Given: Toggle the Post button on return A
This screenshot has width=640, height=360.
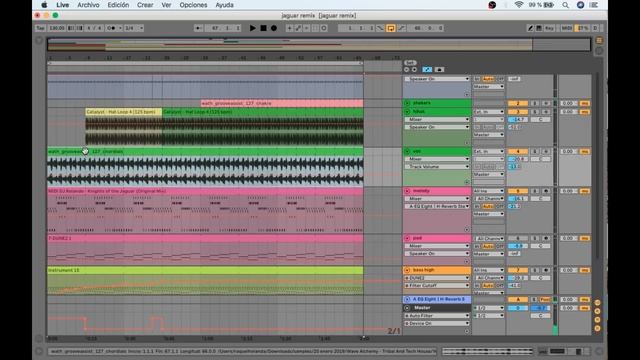Looking at the screenshot, I should pyautogui.click(x=546, y=299).
